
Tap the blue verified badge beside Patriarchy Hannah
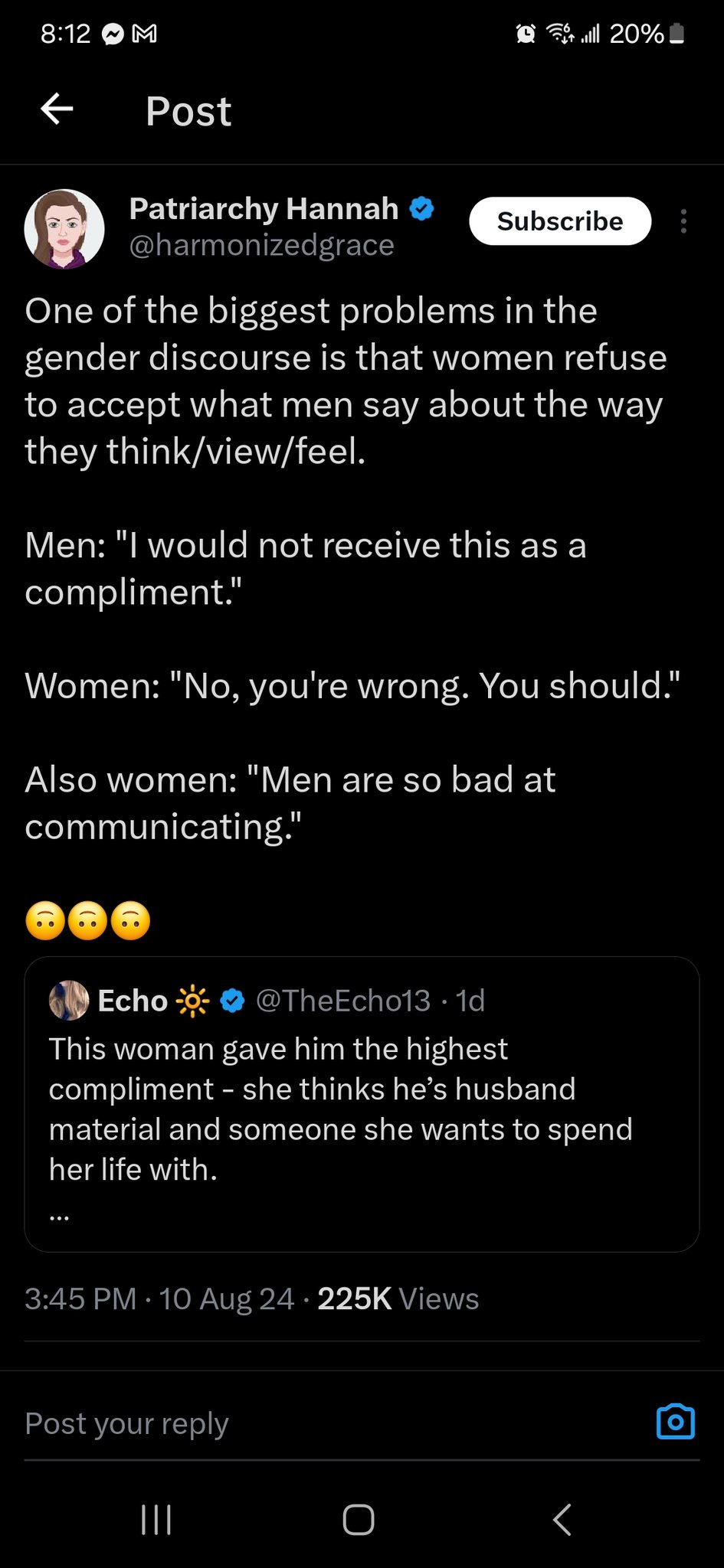[x=422, y=208]
